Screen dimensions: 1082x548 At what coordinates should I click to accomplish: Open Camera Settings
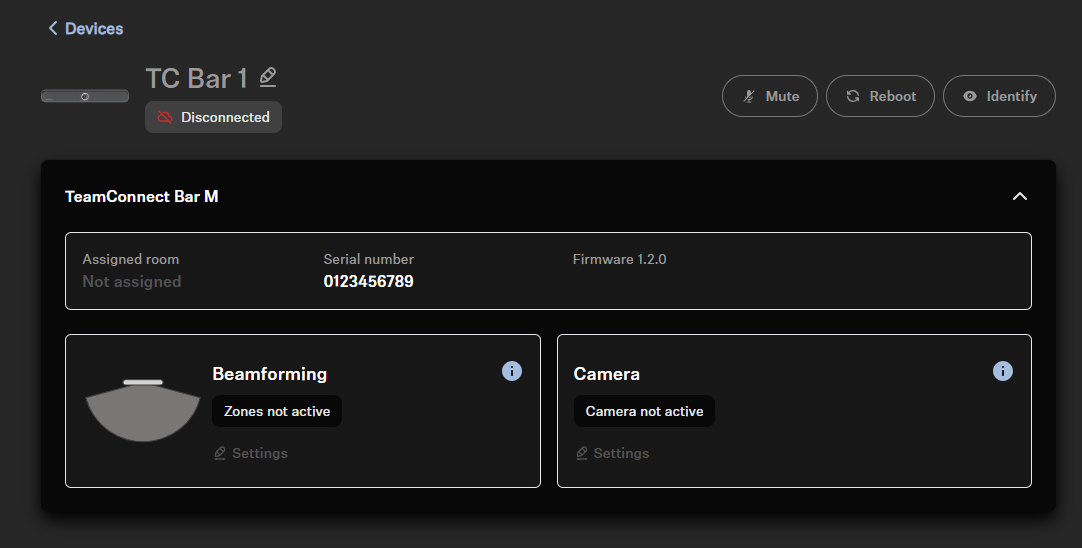click(612, 453)
